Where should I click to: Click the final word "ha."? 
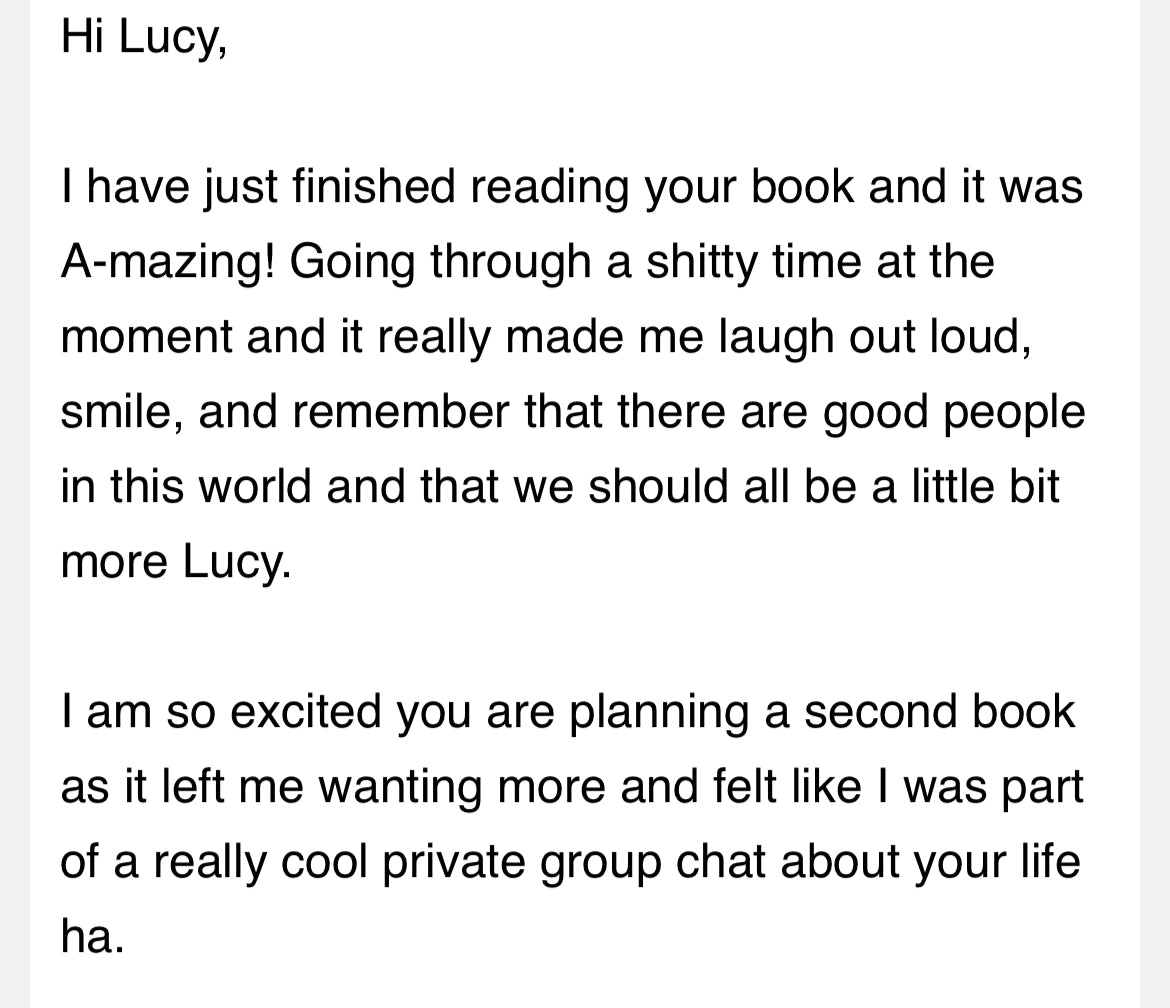coord(91,936)
